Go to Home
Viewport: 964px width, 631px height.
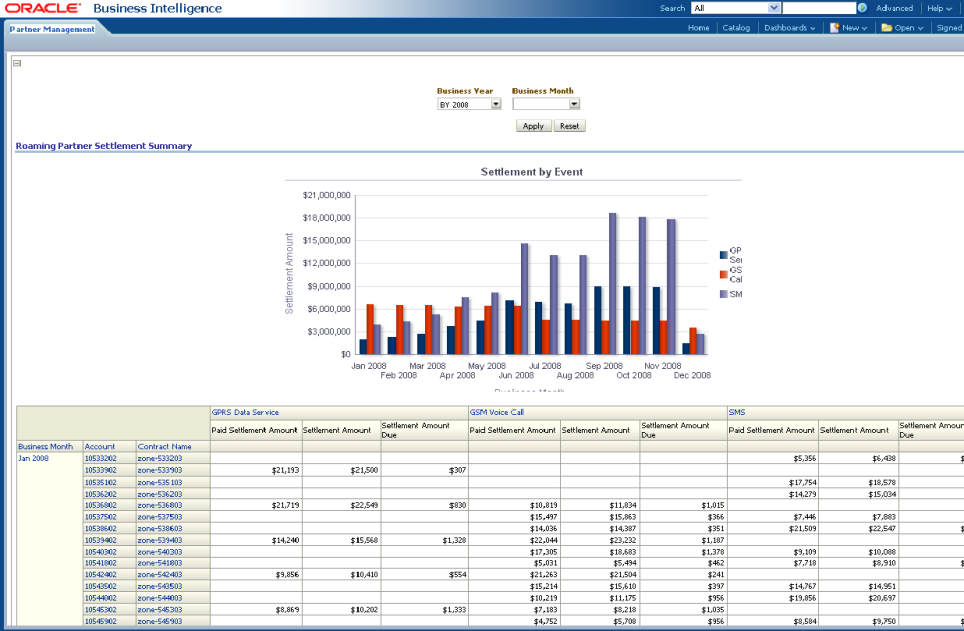[x=698, y=28]
